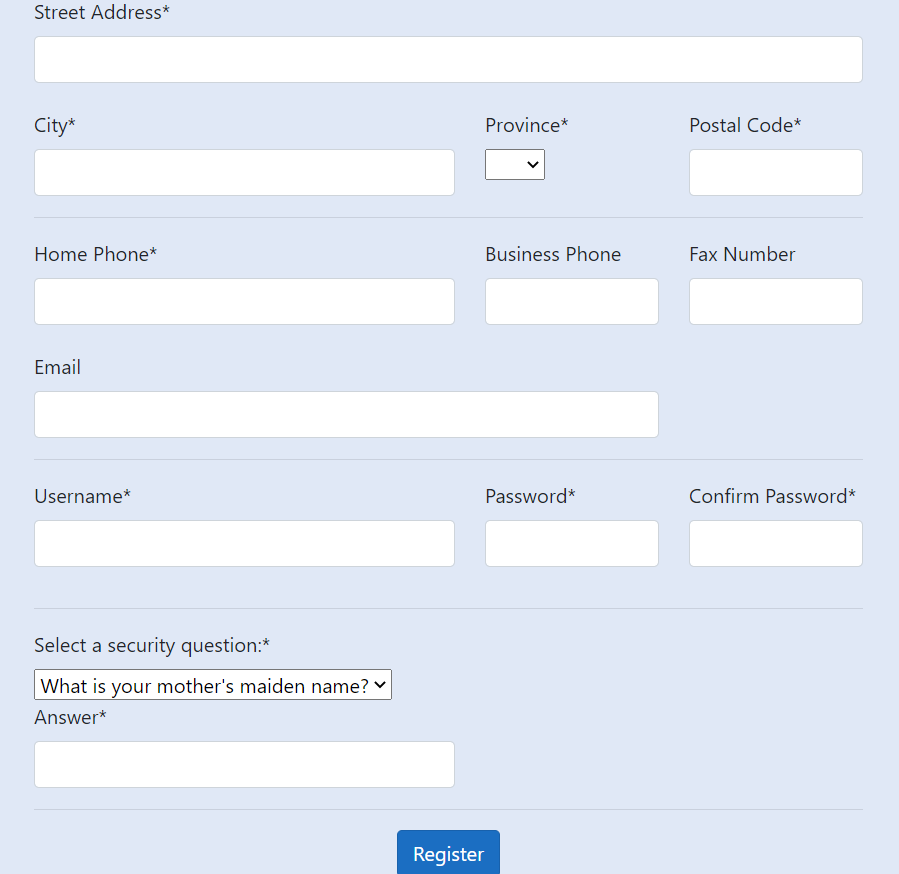The width and height of the screenshot is (899, 874).
Task: Click the Email input field
Action: [x=346, y=414]
